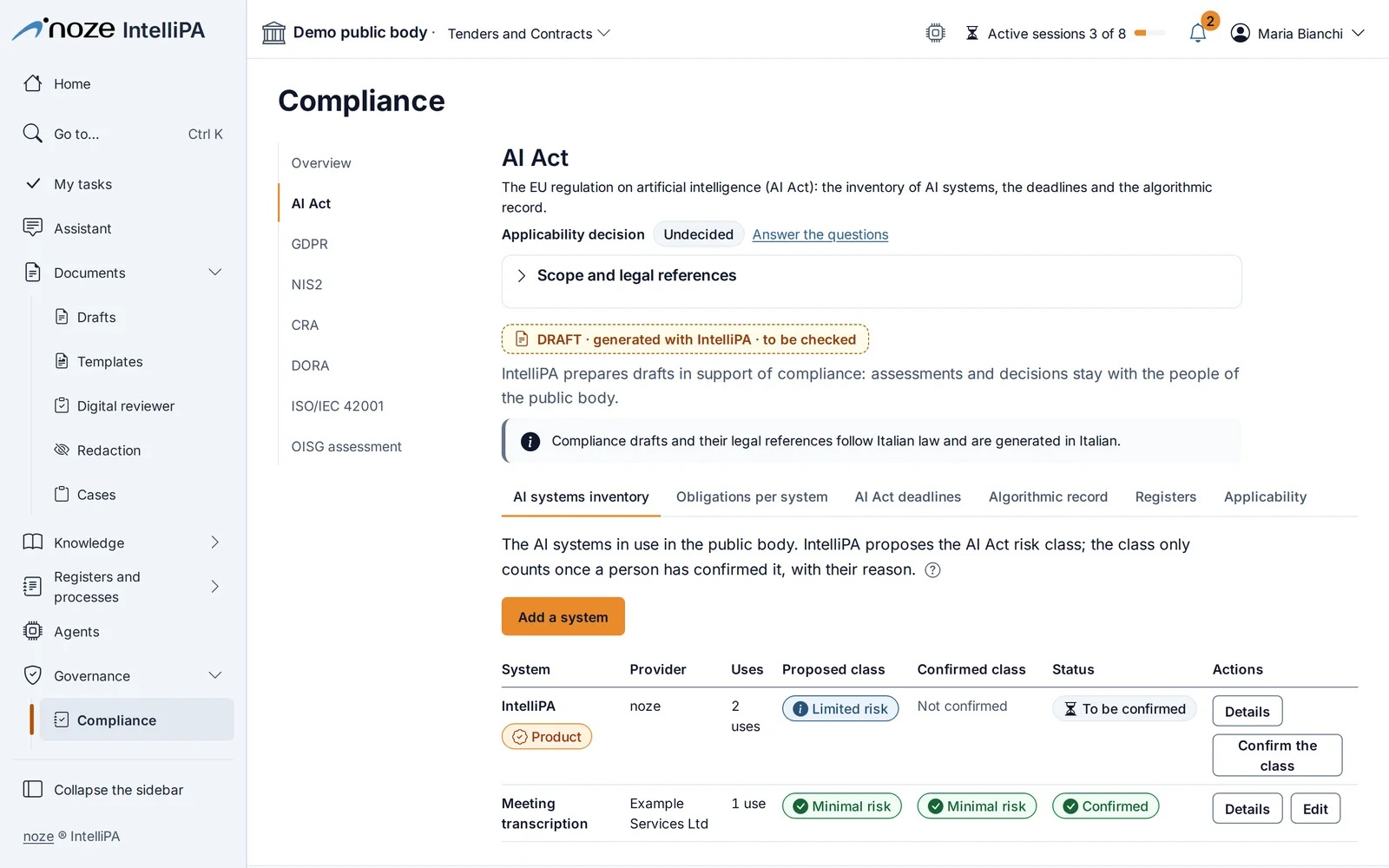1389x868 pixels.
Task: Click the help question mark icon
Action: [932, 570]
